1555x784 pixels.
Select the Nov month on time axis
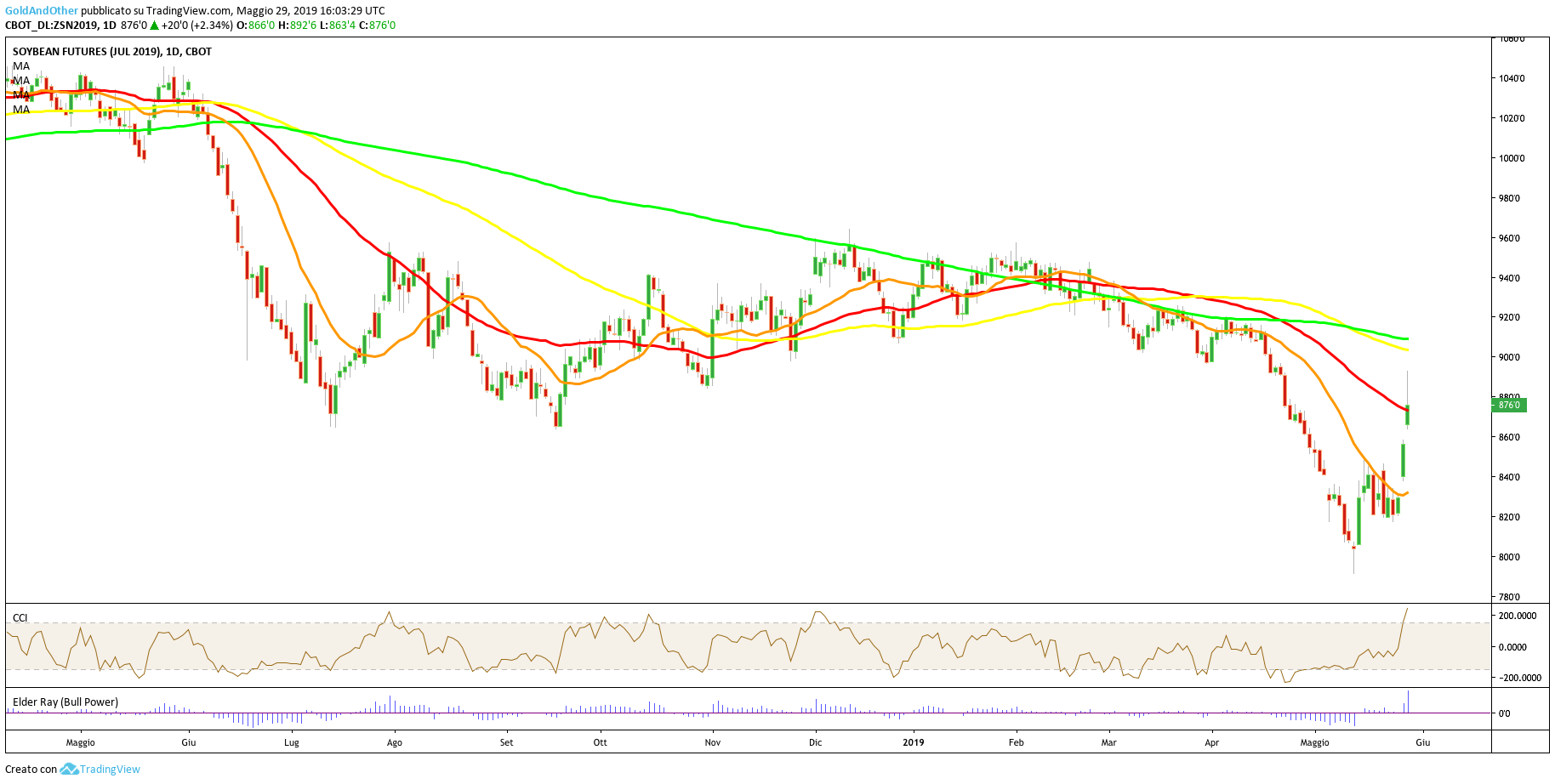pos(713,743)
